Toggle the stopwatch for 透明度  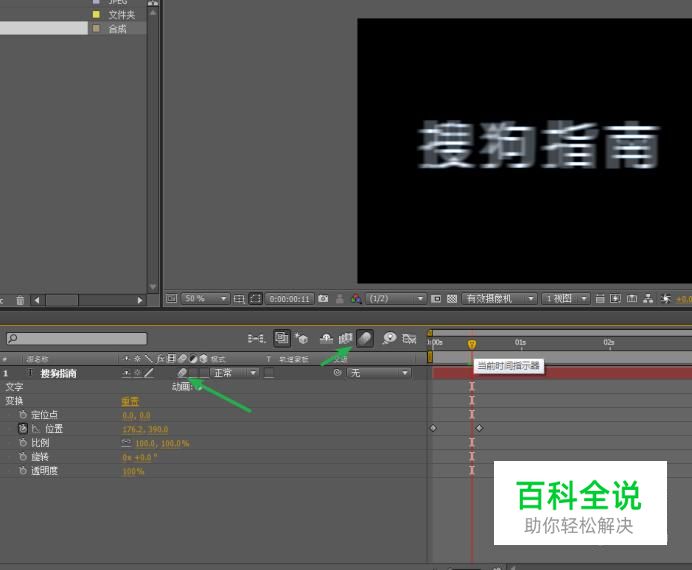pyautogui.click(x=23, y=471)
